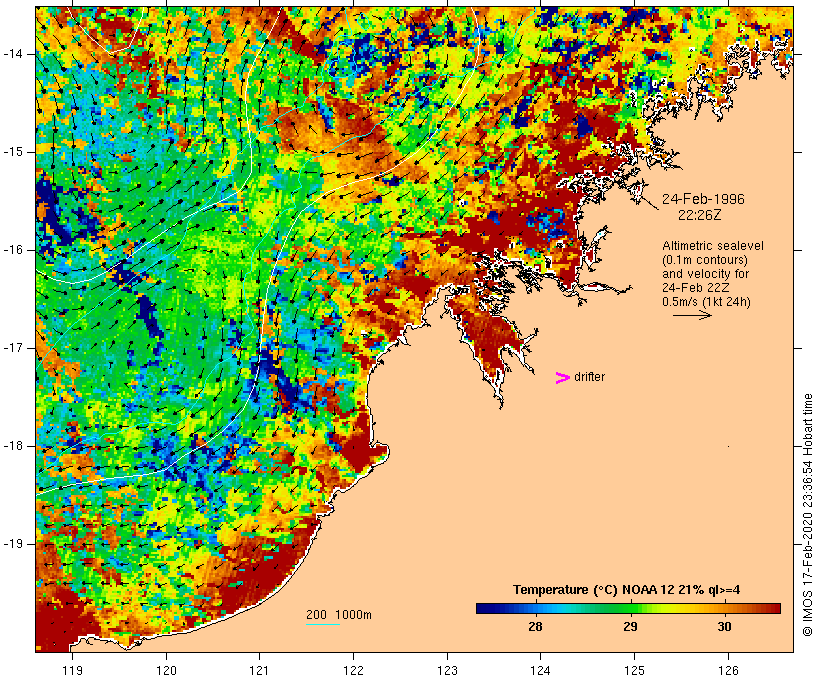Click the '(0.1m contours)' caption line
The height and width of the screenshot is (680, 820).
coord(705,260)
